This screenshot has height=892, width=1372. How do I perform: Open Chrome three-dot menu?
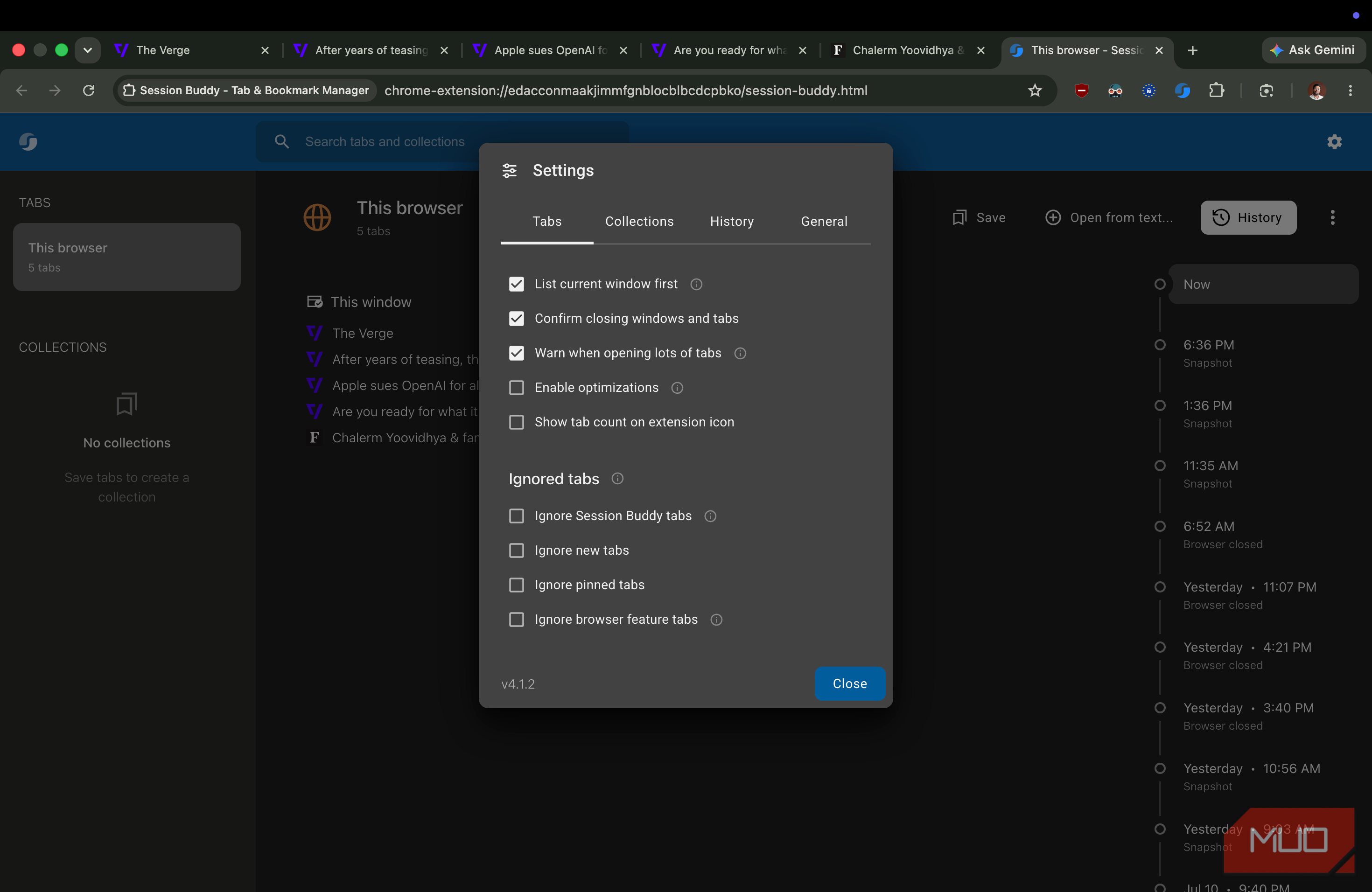[x=1350, y=91]
